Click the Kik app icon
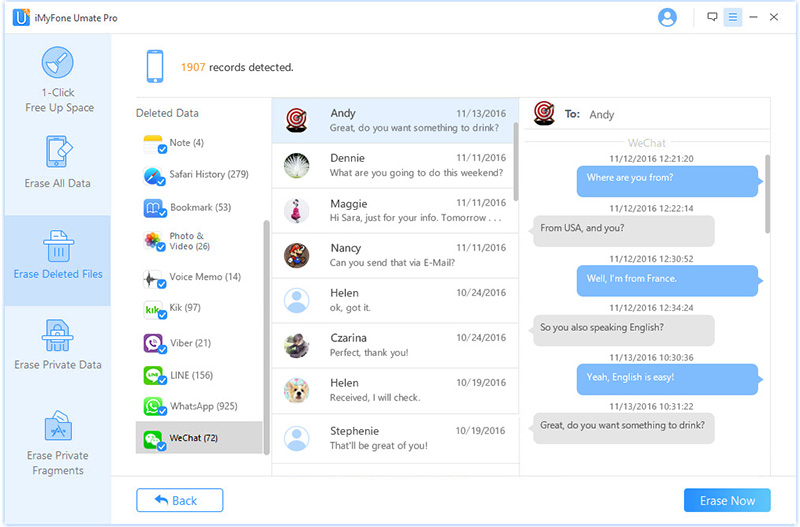This screenshot has width=800, height=527. 153,308
